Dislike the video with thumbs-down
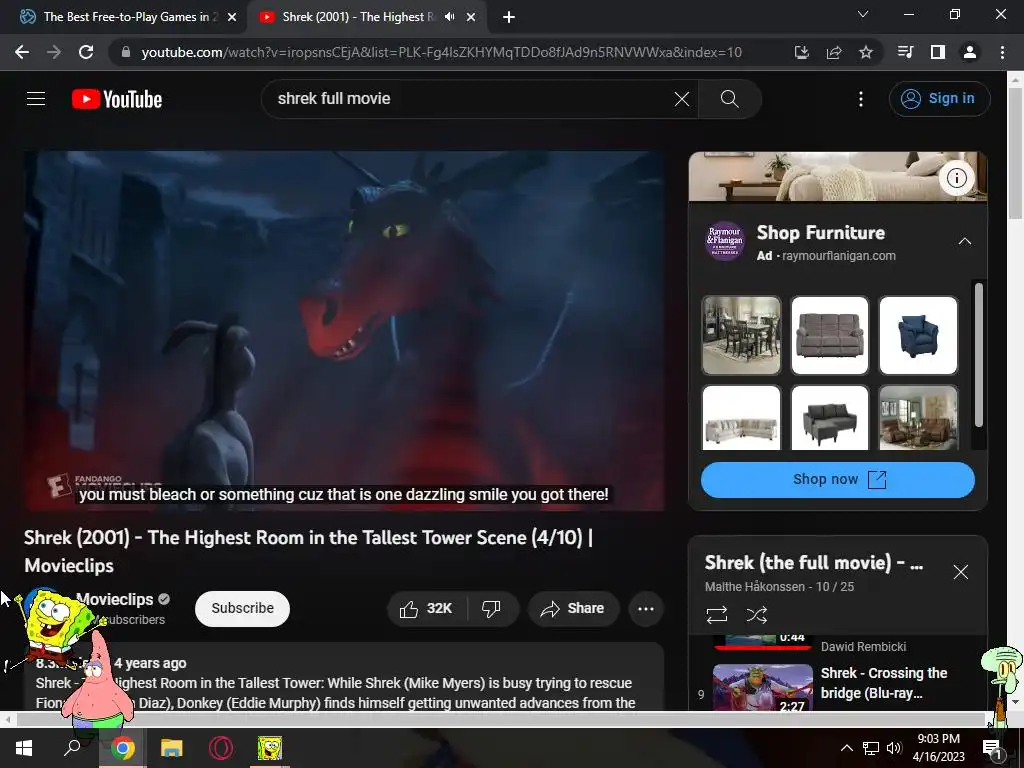This screenshot has height=768, width=1024. 491,609
